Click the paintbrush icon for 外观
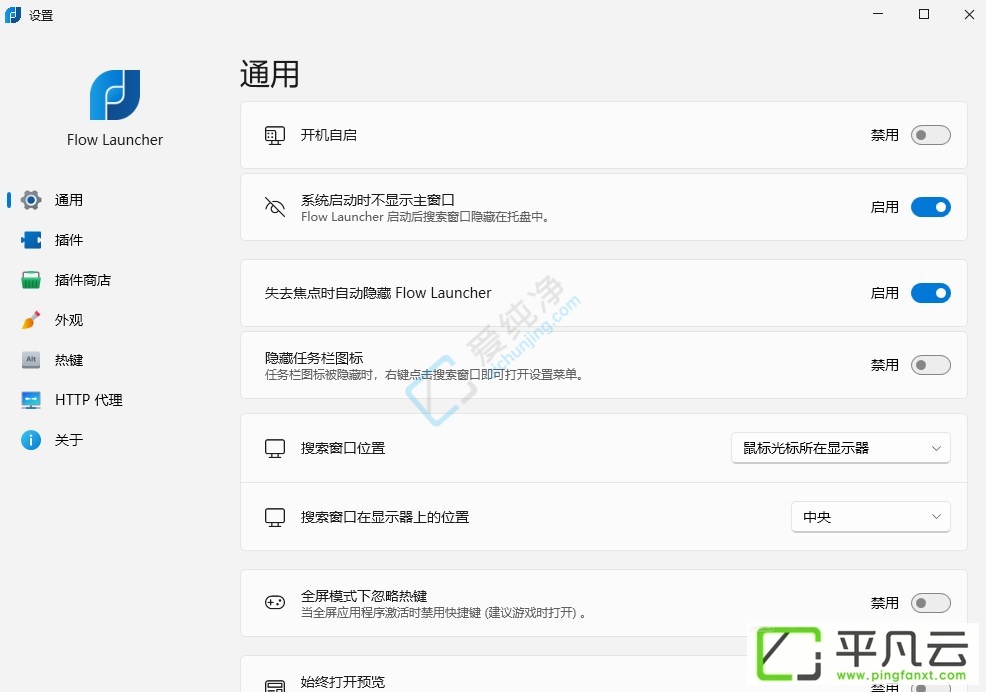The width and height of the screenshot is (986, 692). pyautogui.click(x=31, y=320)
